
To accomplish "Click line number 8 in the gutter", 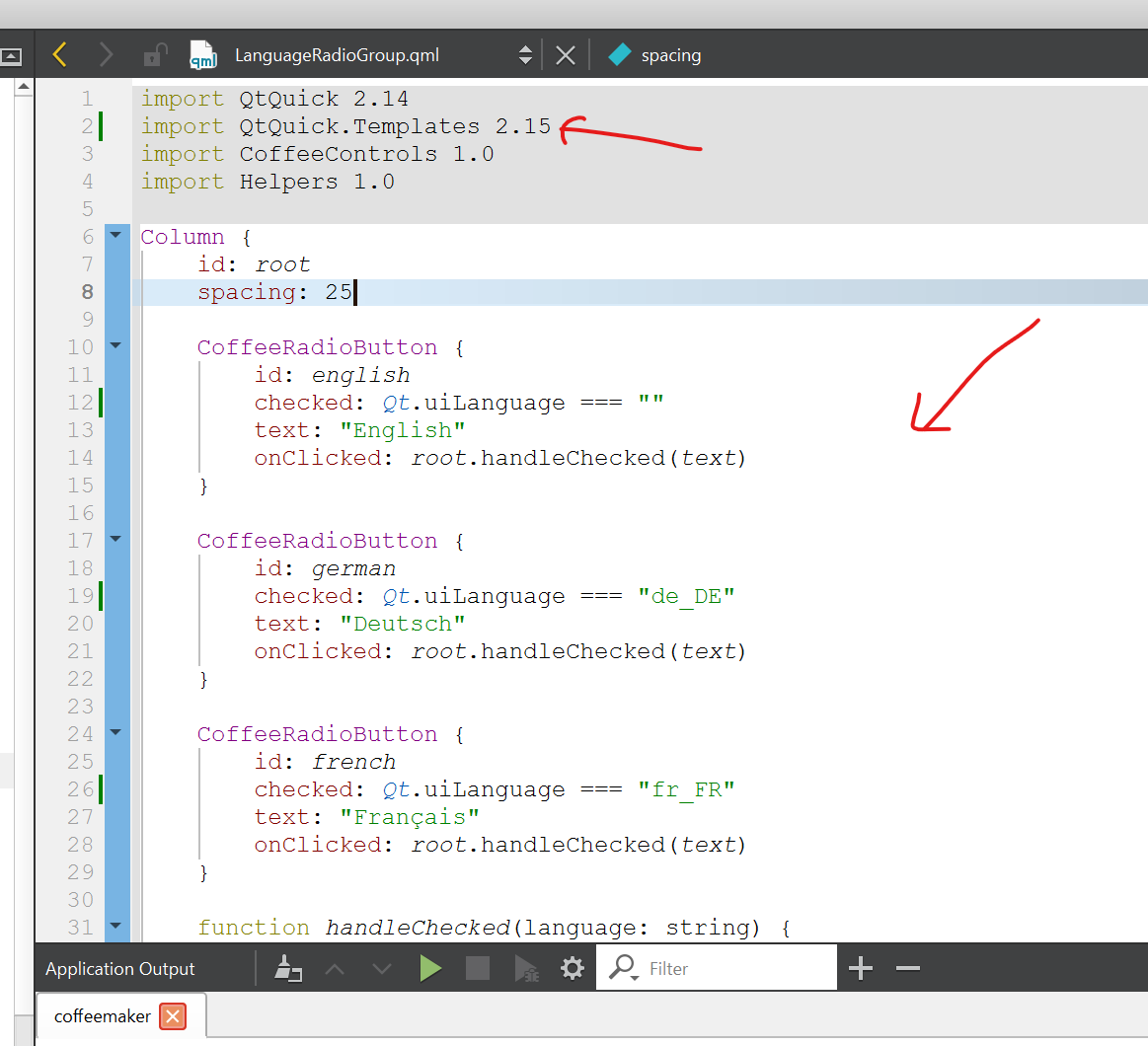I will point(88,293).
